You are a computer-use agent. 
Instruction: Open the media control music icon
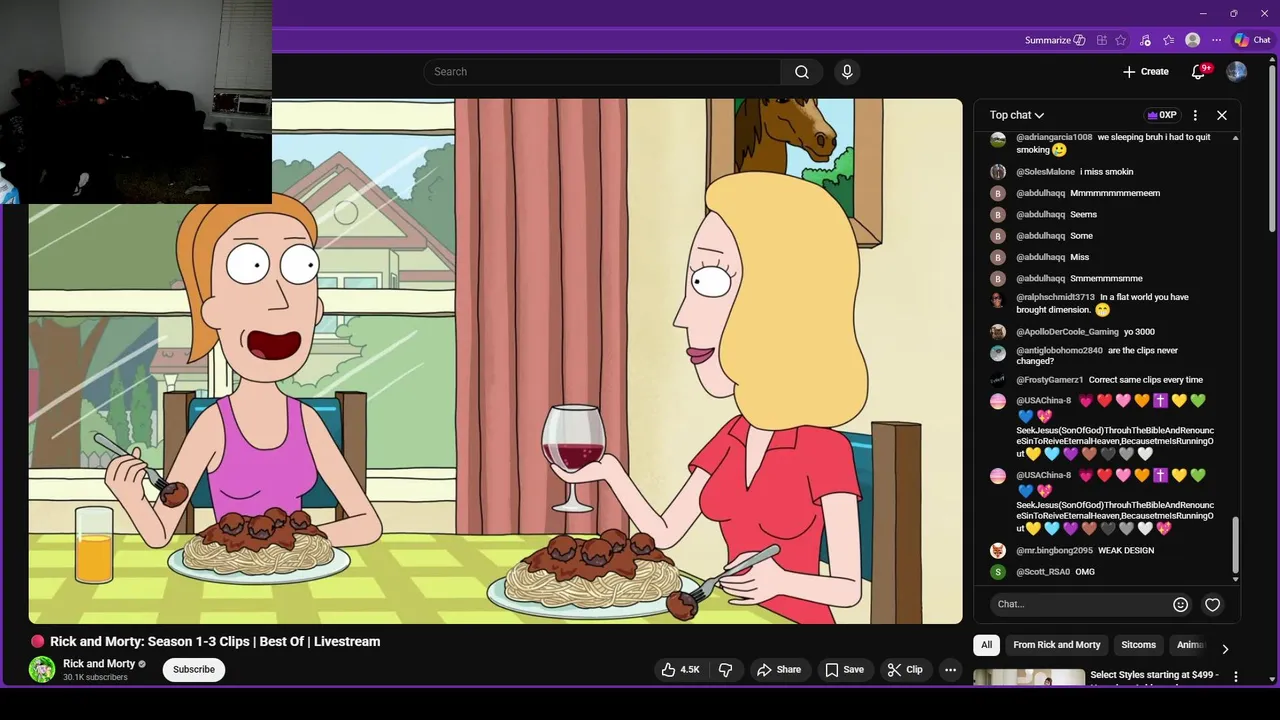coord(1145,40)
